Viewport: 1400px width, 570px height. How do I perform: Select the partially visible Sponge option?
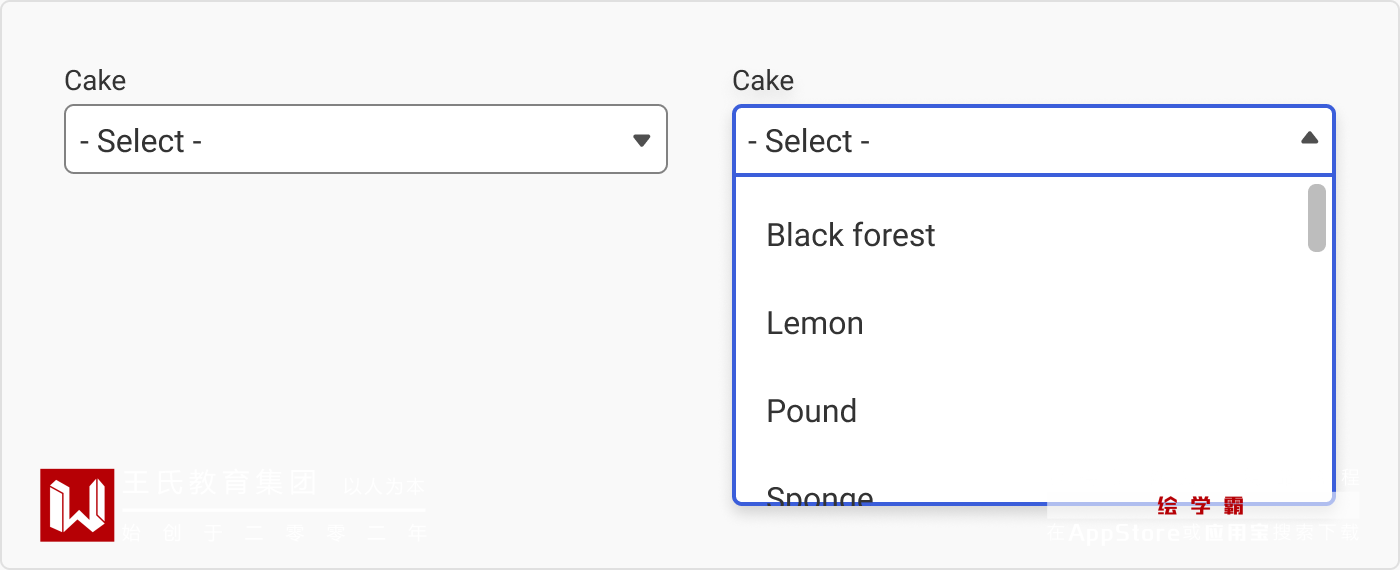point(820,494)
